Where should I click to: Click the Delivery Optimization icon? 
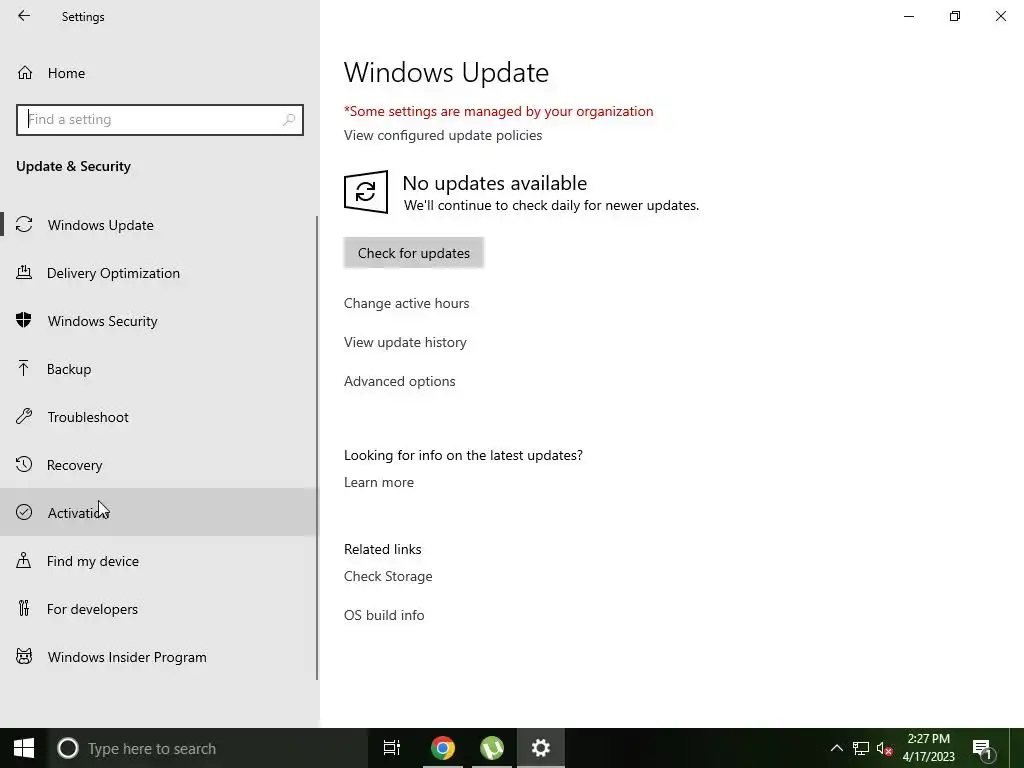pyautogui.click(x=24, y=272)
